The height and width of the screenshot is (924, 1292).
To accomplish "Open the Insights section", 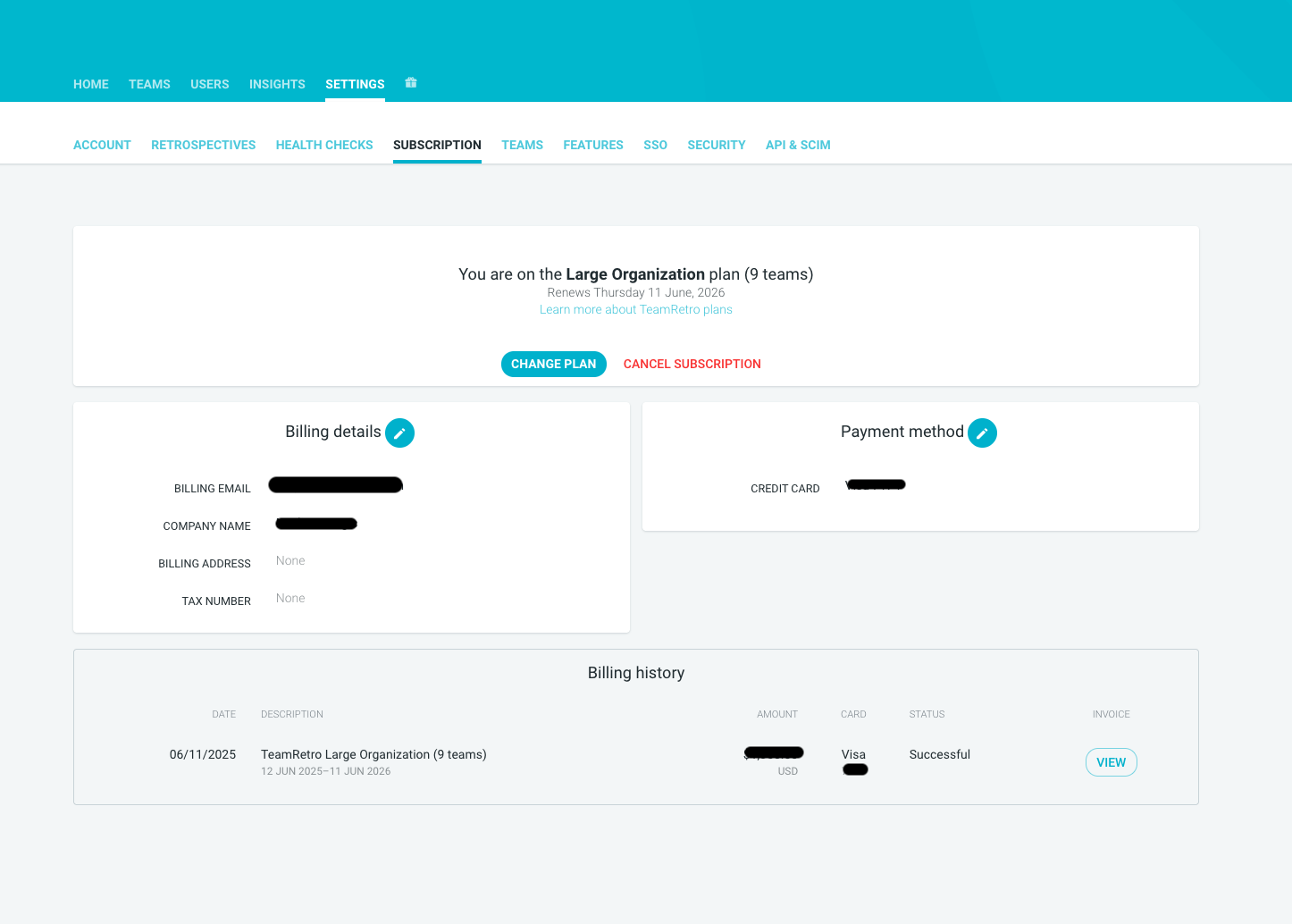I will (277, 84).
